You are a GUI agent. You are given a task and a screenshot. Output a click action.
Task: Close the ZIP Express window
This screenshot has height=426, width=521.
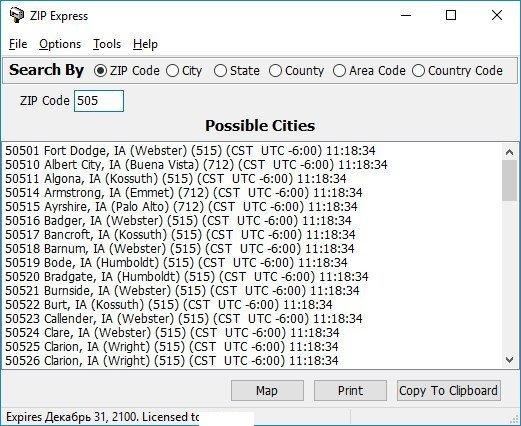497,15
